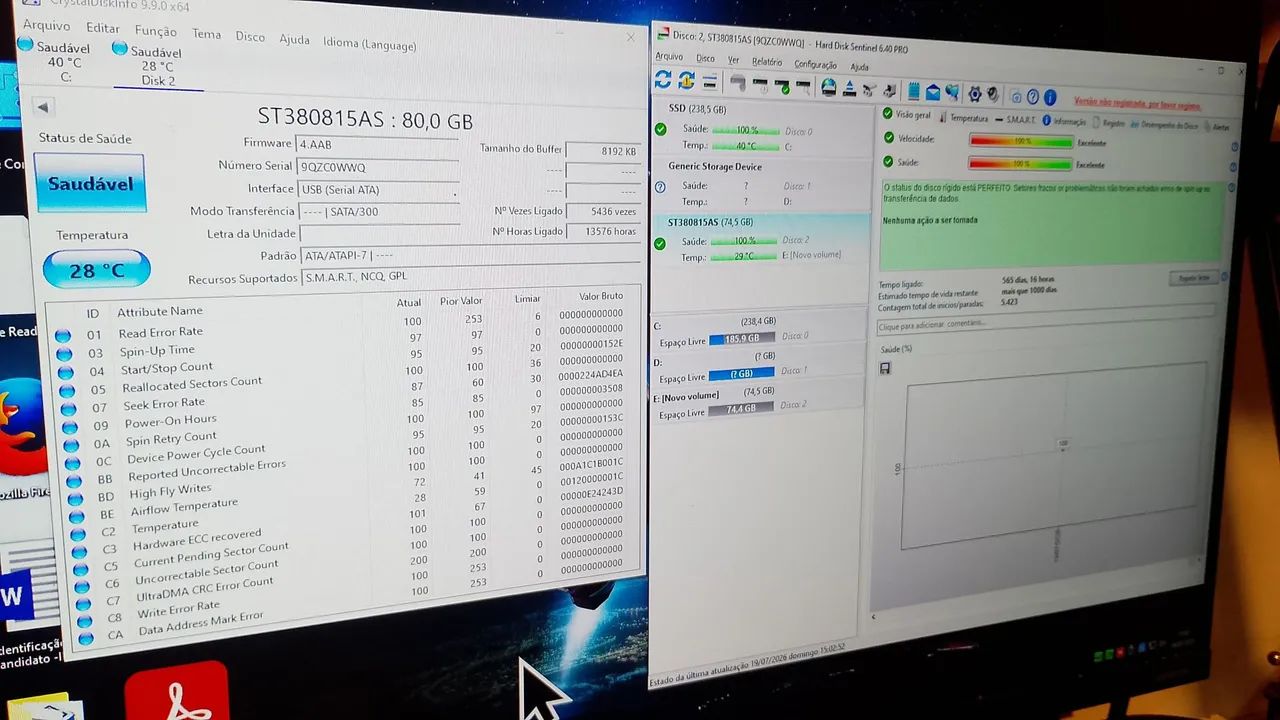
Task: Click the E: free space bar showing 74,4 GB
Action: pyautogui.click(x=741, y=408)
